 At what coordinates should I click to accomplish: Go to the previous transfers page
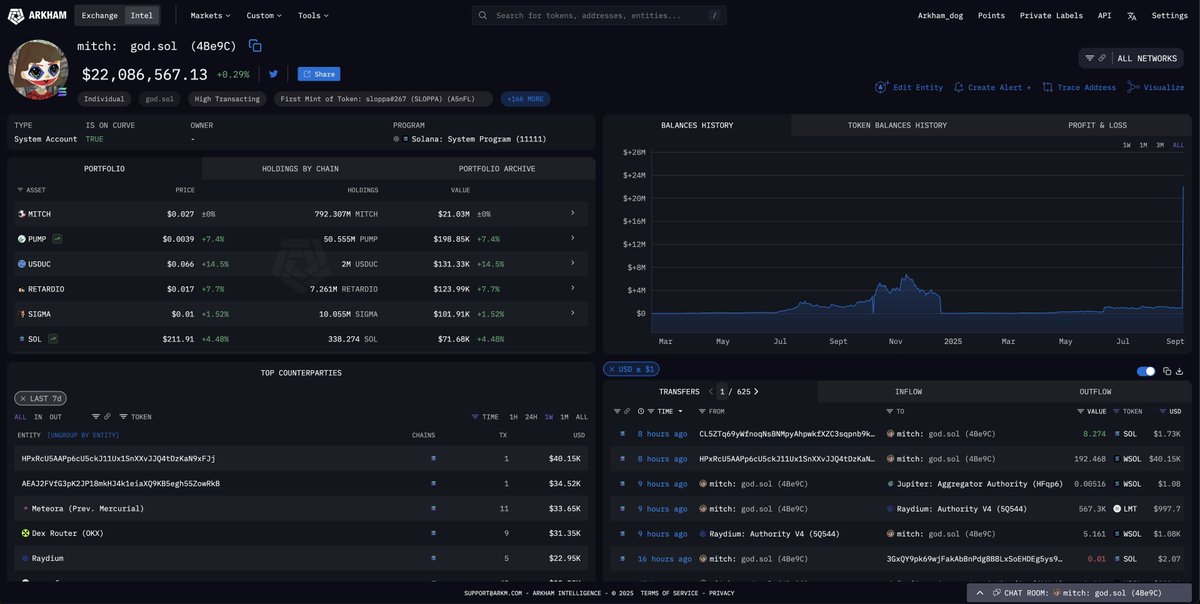coord(711,391)
